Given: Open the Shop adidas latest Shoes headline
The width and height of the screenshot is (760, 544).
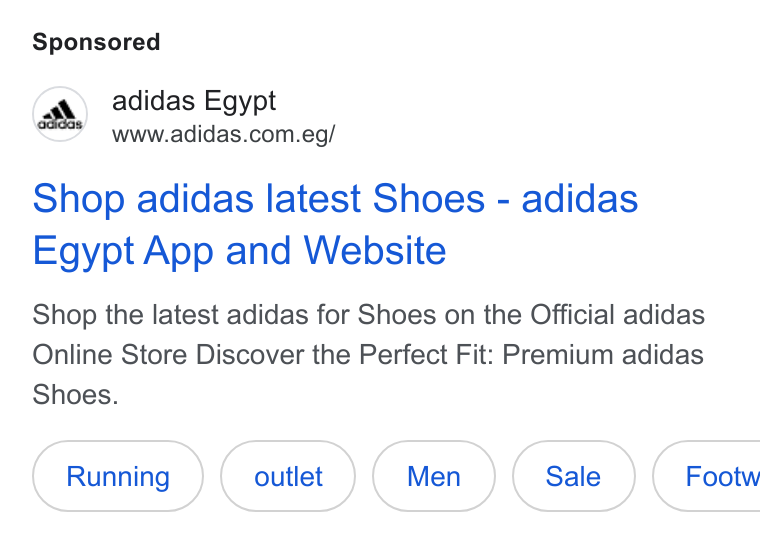Looking at the screenshot, I should click(335, 224).
